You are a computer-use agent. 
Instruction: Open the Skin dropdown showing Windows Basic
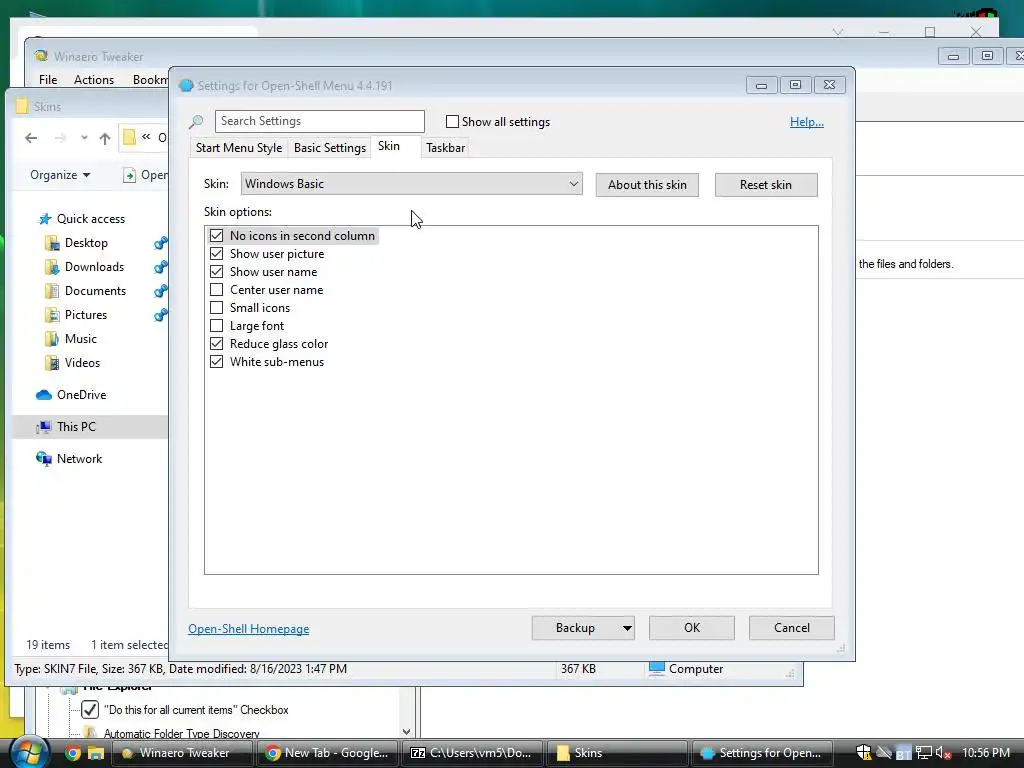point(411,184)
